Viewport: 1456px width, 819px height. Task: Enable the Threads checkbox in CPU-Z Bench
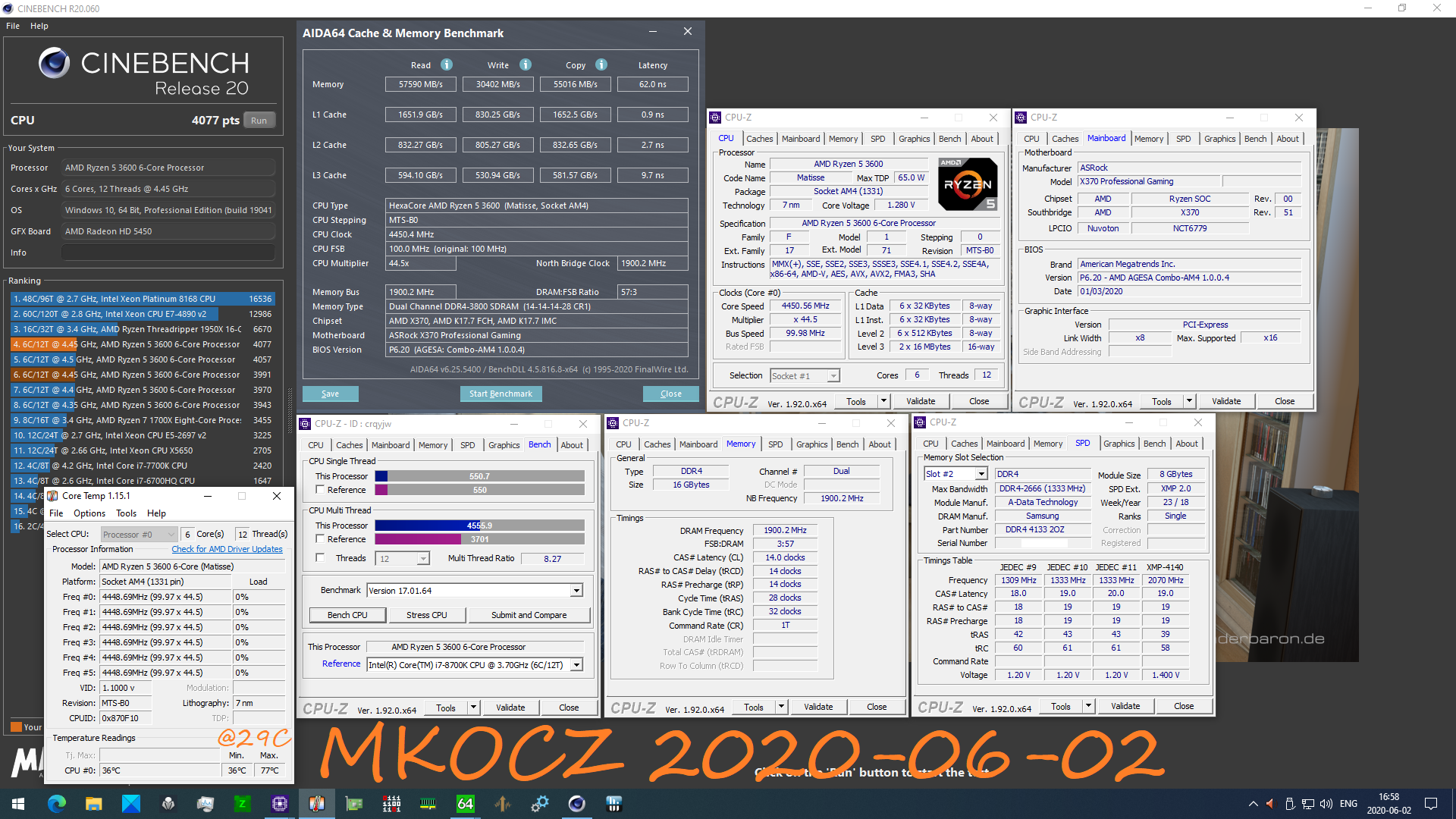(320, 558)
